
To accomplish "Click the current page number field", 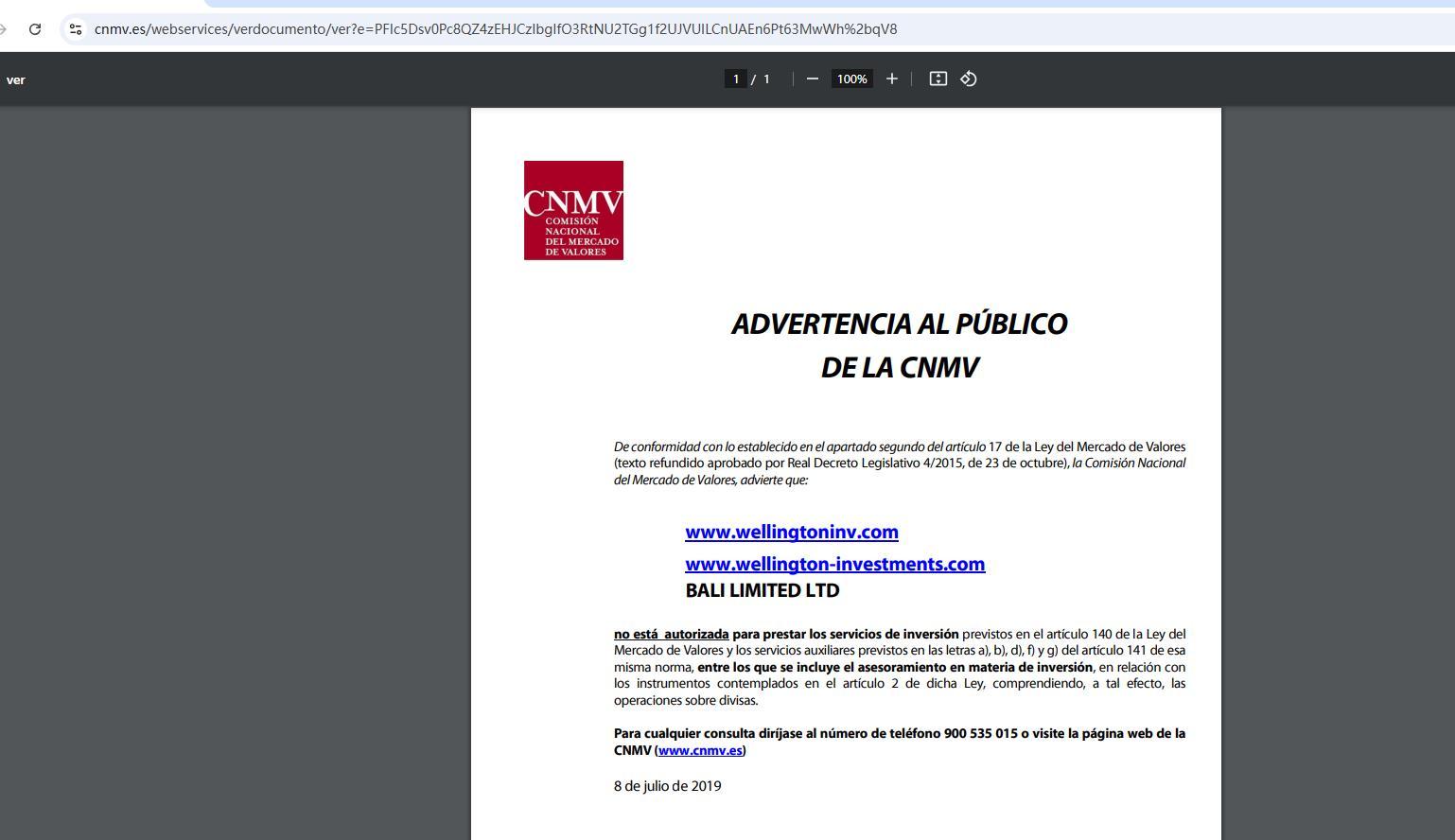I will (x=735, y=79).
